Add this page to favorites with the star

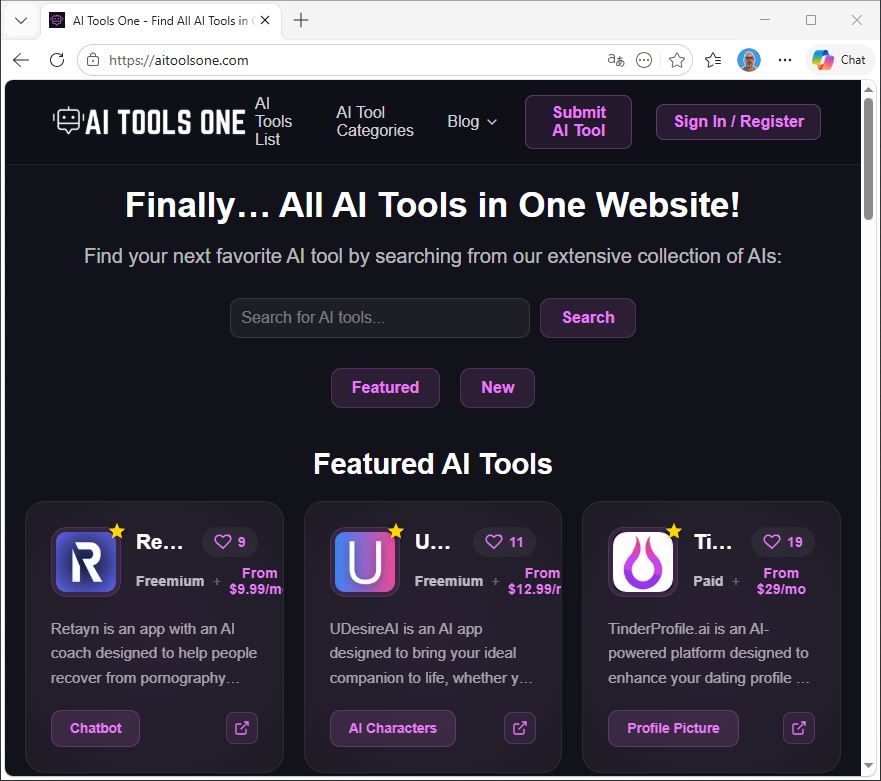point(677,60)
